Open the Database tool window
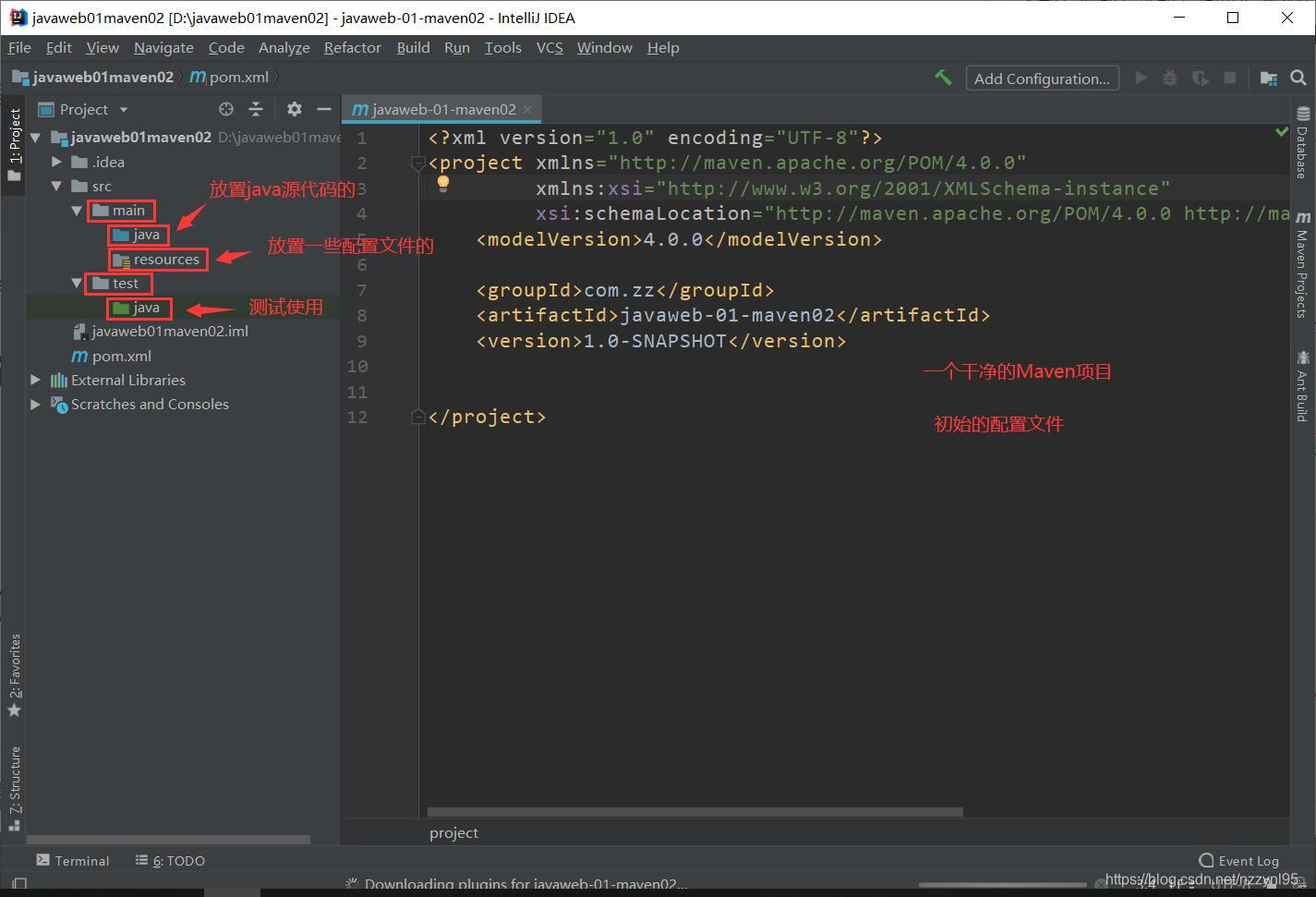Screen dimensions: 1316x897 pos(1302,143)
